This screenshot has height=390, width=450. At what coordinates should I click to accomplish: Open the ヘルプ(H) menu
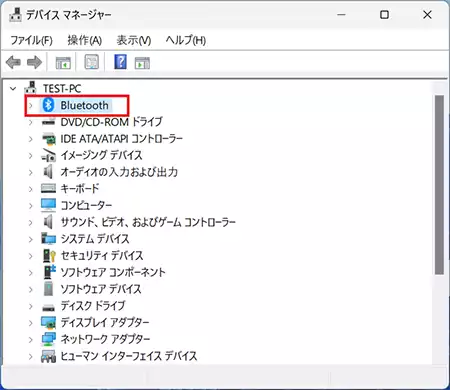[x=186, y=40]
